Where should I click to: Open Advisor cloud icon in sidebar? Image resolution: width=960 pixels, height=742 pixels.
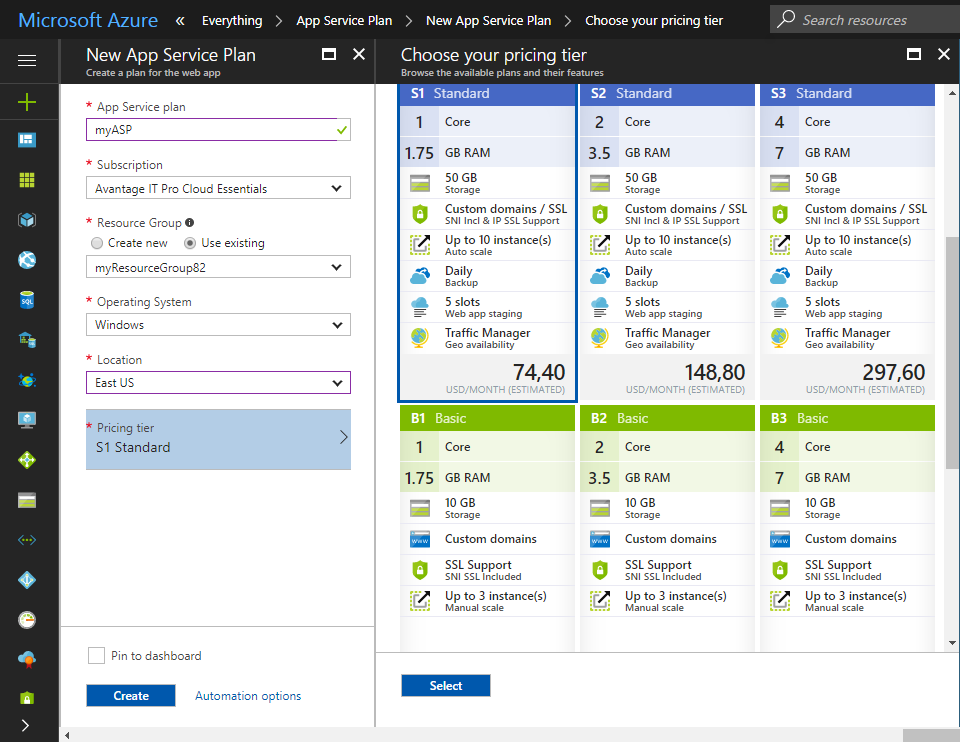click(x=27, y=659)
